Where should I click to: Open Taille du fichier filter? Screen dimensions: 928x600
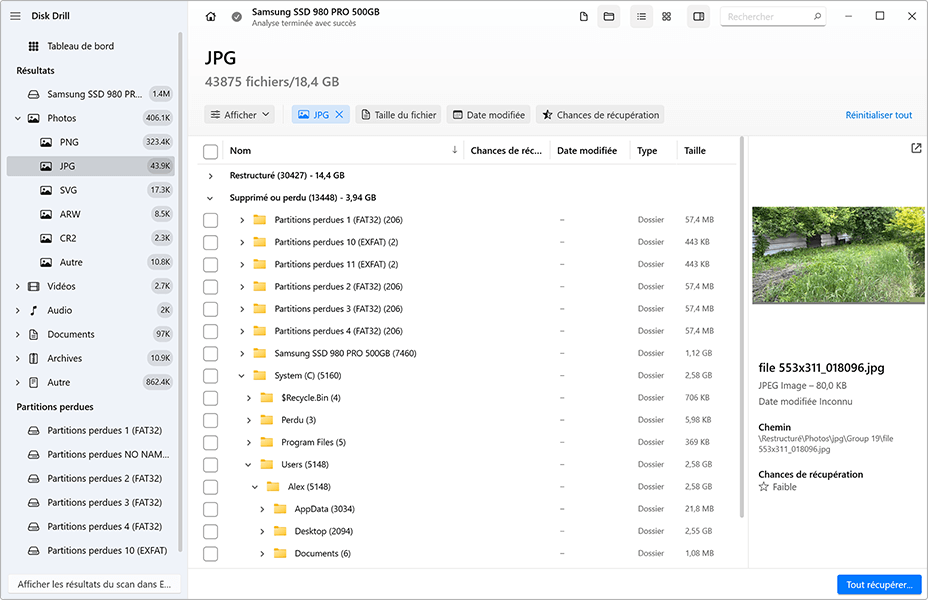click(x=399, y=115)
